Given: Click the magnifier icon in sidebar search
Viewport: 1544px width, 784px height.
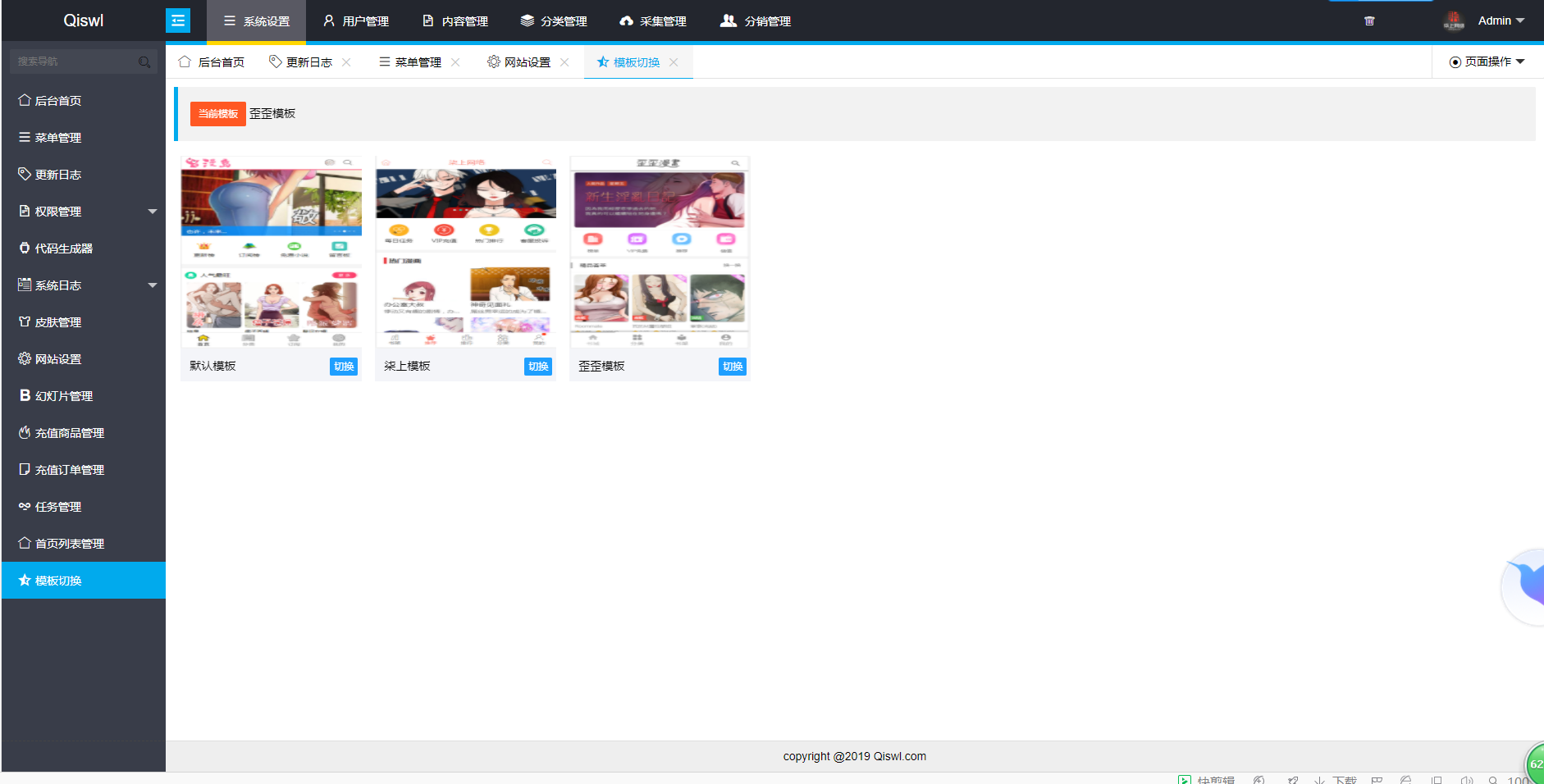Looking at the screenshot, I should 145,61.
